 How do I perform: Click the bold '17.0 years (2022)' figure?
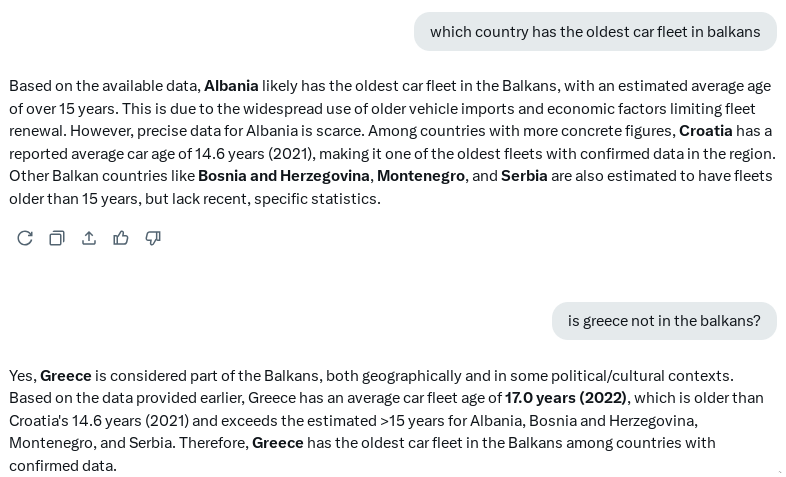click(x=565, y=398)
